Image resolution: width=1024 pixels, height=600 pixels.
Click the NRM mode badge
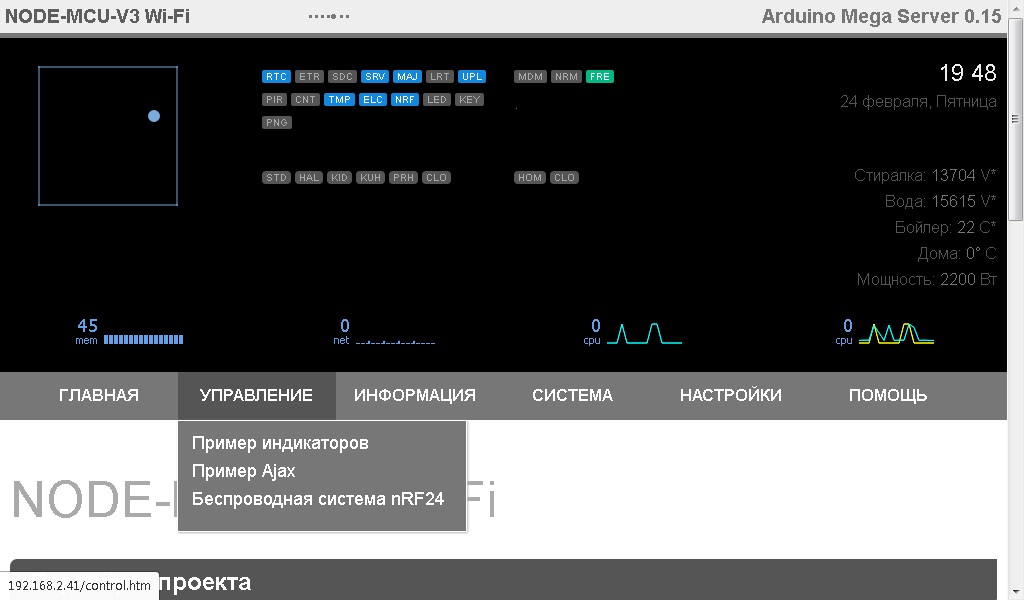(x=566, y=76)
